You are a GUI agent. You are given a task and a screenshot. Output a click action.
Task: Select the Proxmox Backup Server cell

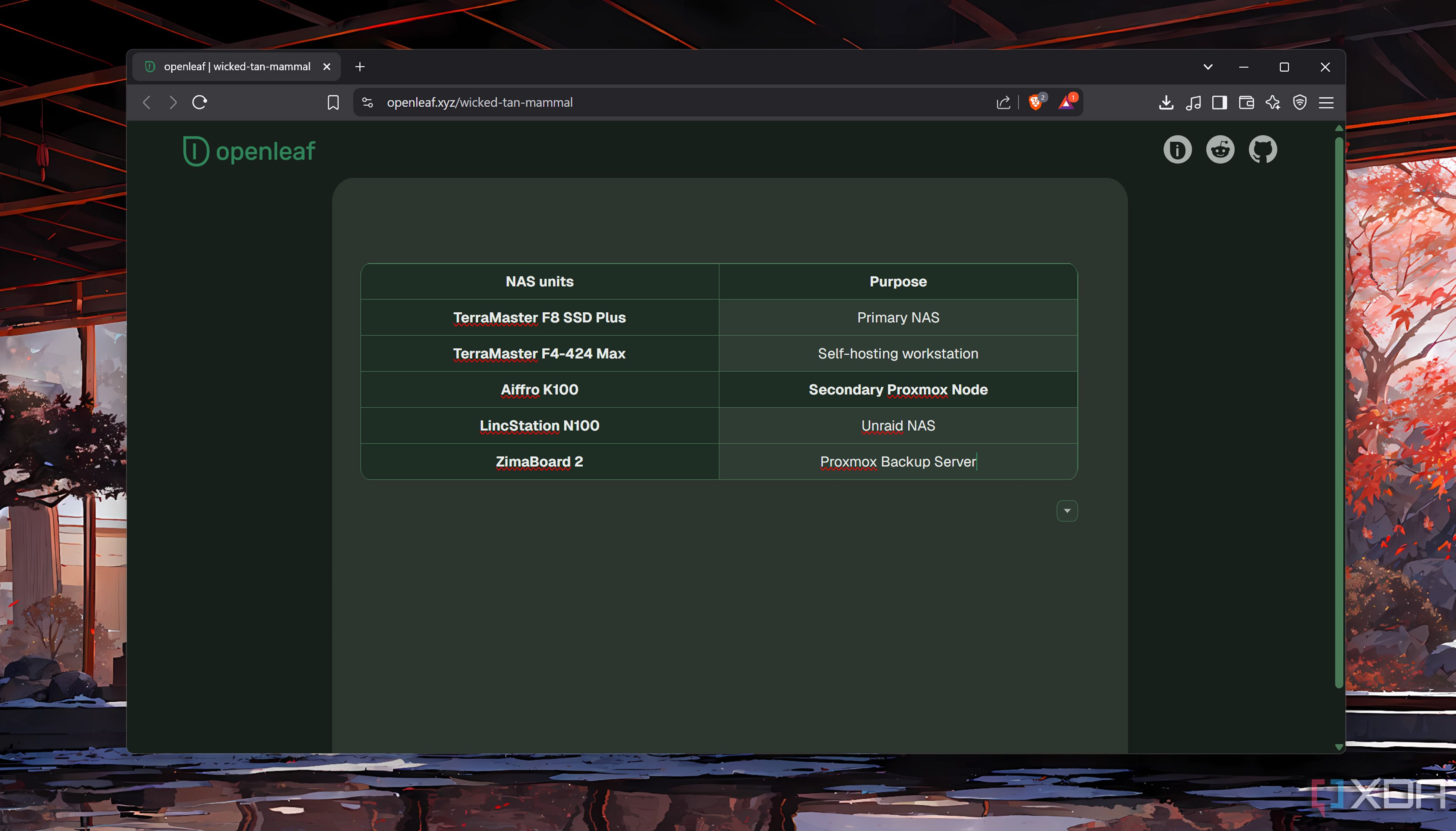898,461
